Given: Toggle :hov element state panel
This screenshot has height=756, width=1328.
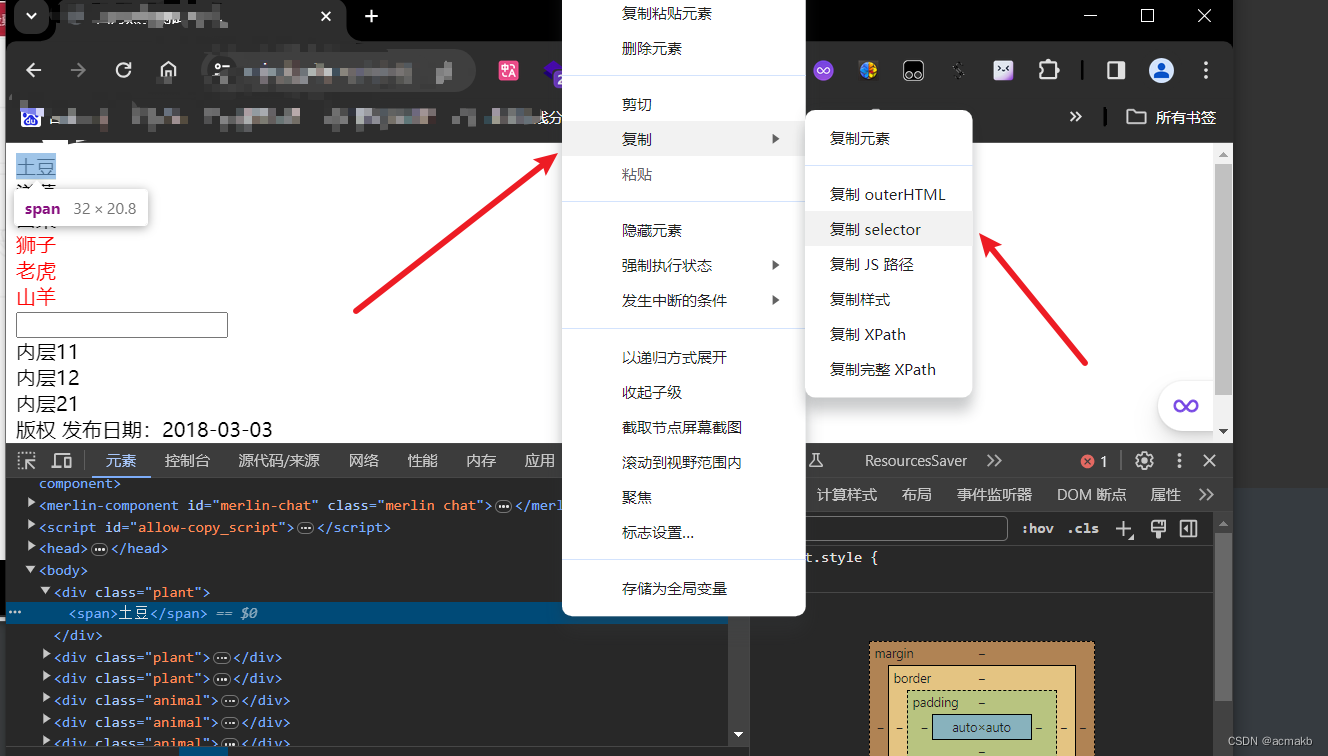Looking at the screenshot, I should [x=1037, y=529].
